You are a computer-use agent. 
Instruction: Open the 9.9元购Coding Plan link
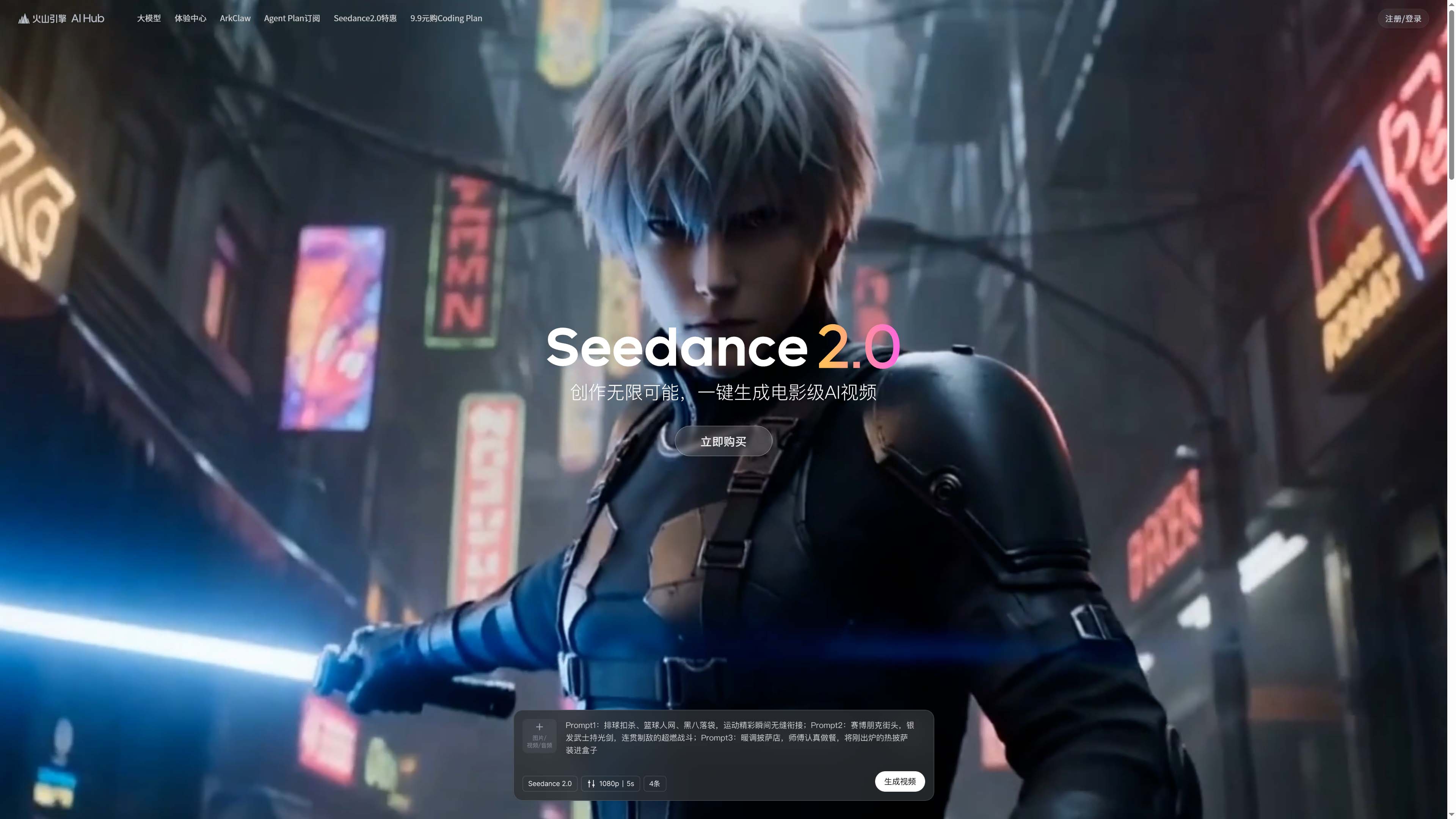click(446, 19)
